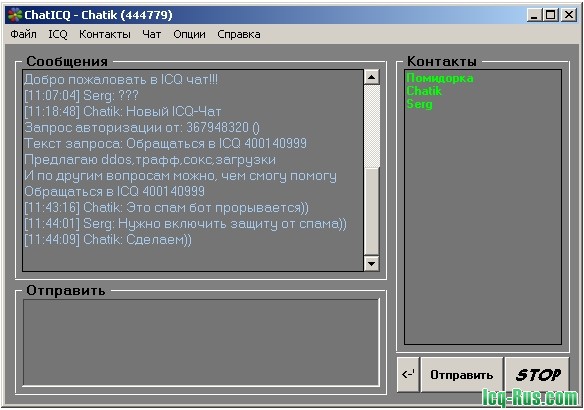The width and height of the screenshot is (584, 410).
Task: Click the messages scrollbar thumb
Action: click(x=371, y=212)
